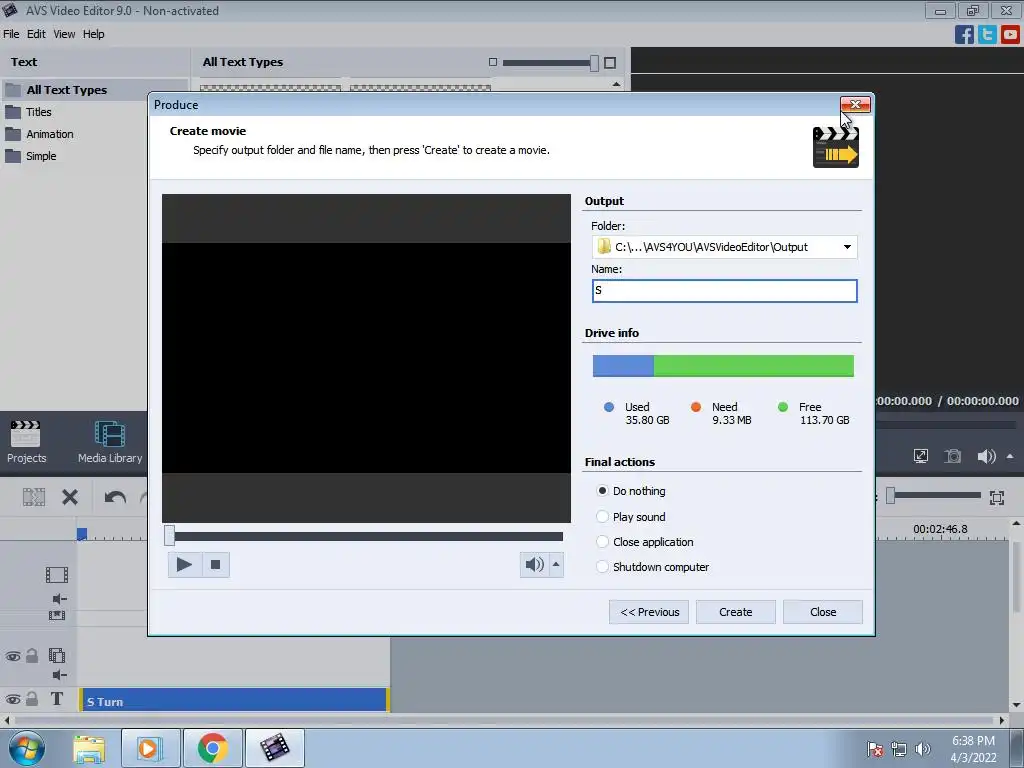The image size is (1024, 768).
Task: Expand the output Folder dropdown
Action: coord(847,247)
